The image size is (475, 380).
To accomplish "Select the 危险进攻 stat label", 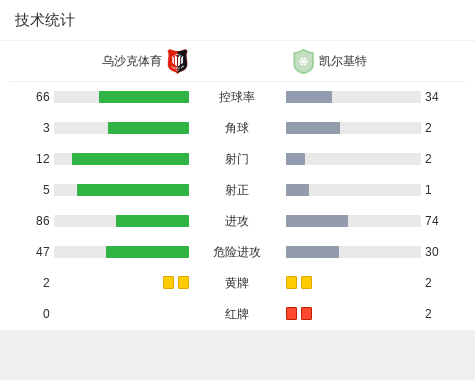I will point(237,252).
